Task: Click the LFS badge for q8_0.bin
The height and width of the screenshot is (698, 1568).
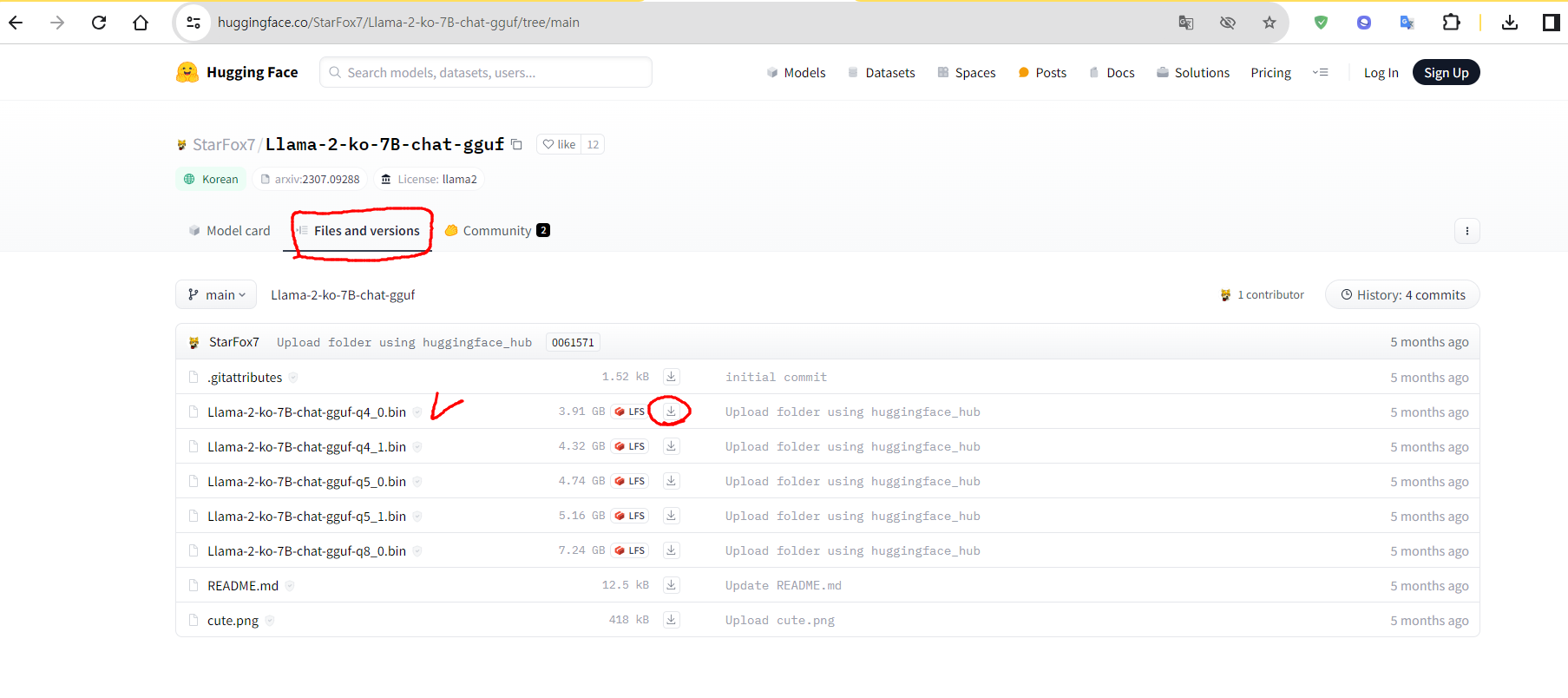Action: pos(630,550)
